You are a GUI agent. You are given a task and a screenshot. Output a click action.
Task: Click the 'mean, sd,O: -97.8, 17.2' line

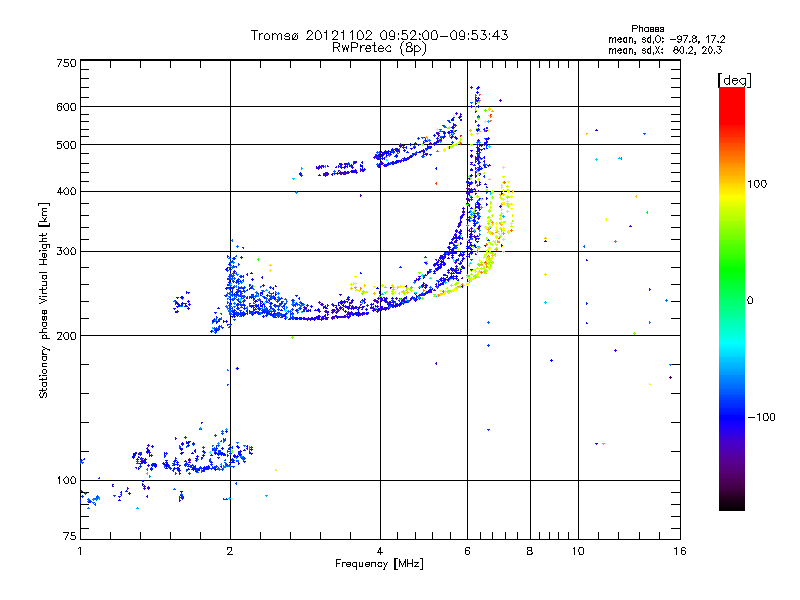666,39
